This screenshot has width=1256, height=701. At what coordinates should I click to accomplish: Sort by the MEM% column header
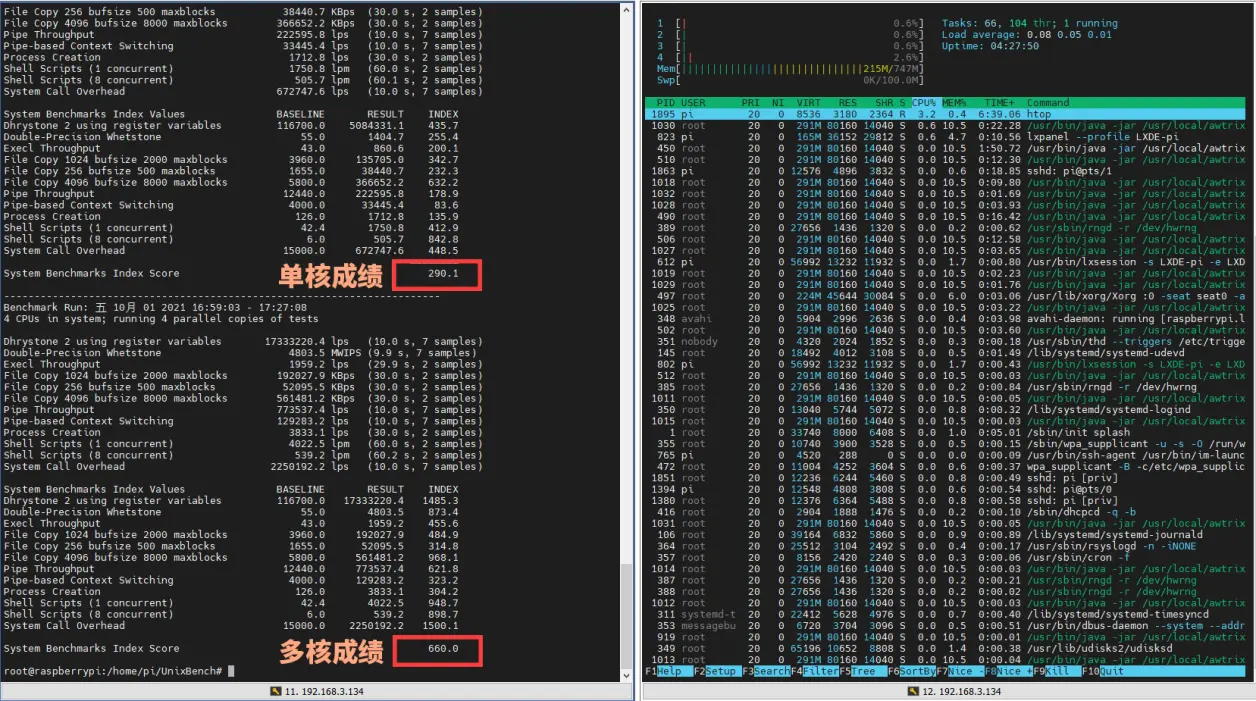coord(954,102)
